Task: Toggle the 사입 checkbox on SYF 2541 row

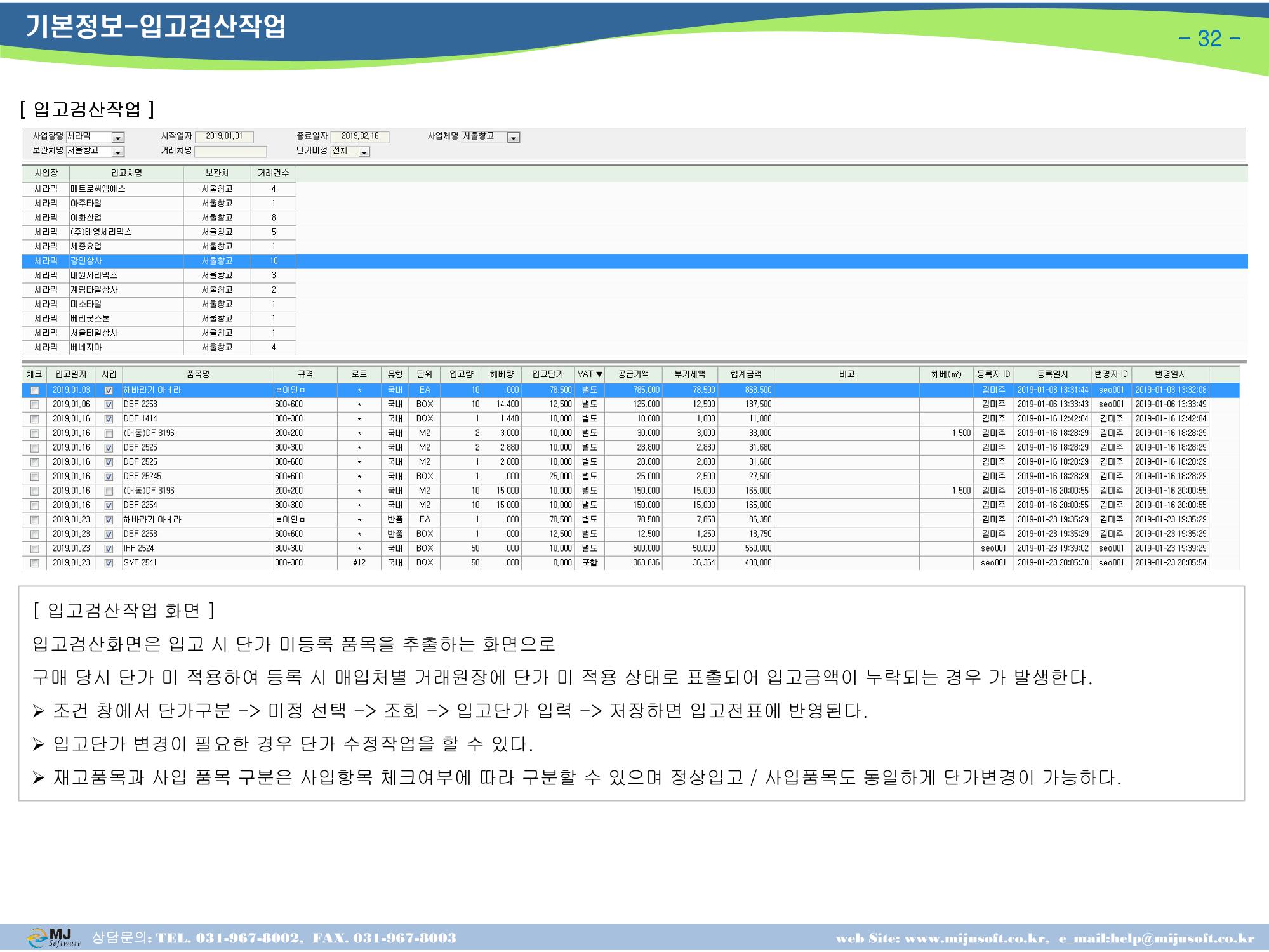Action: pyautogui.click(x=109, y=564)
